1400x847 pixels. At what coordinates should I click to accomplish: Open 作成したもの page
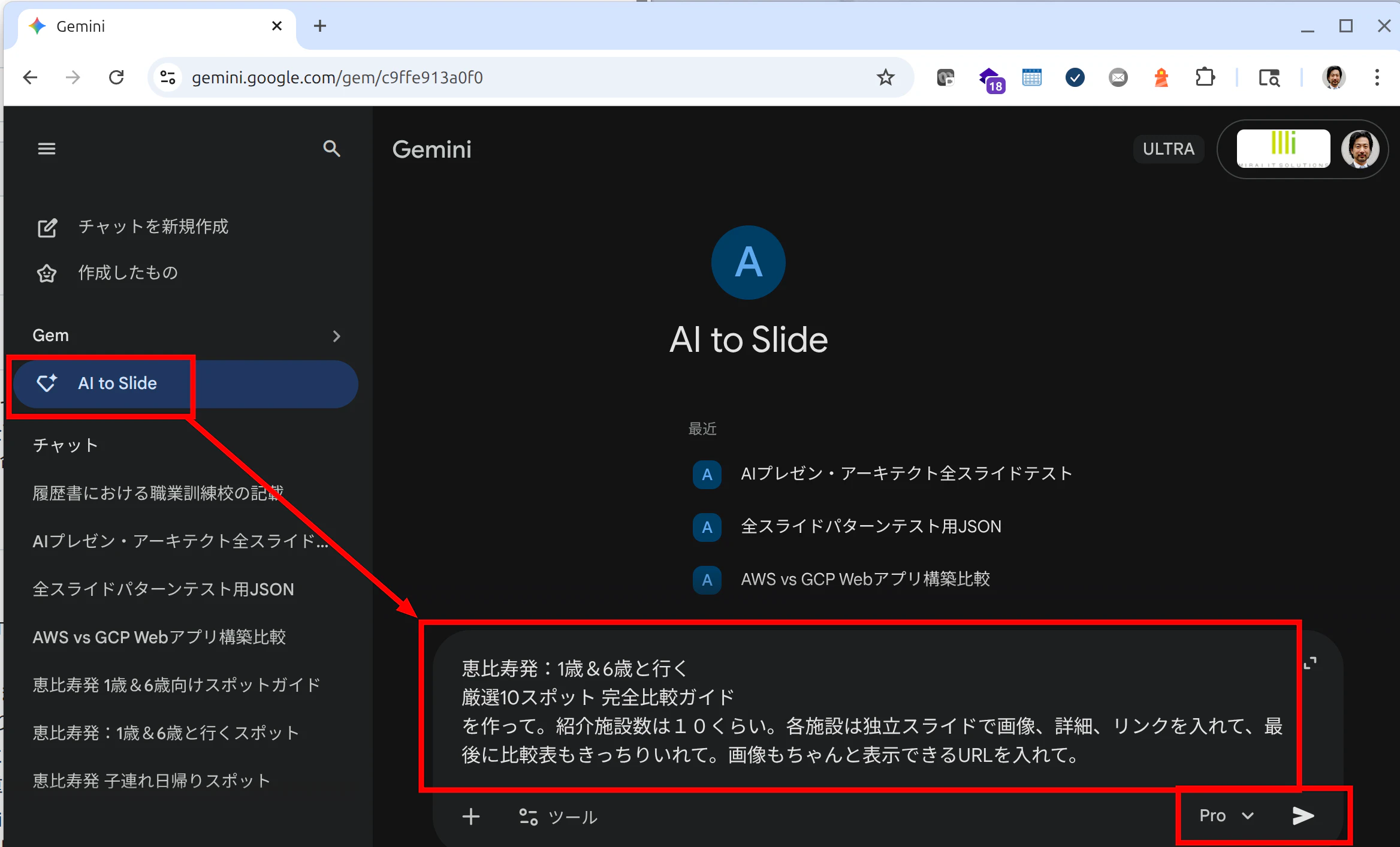[x=128, y=273]
